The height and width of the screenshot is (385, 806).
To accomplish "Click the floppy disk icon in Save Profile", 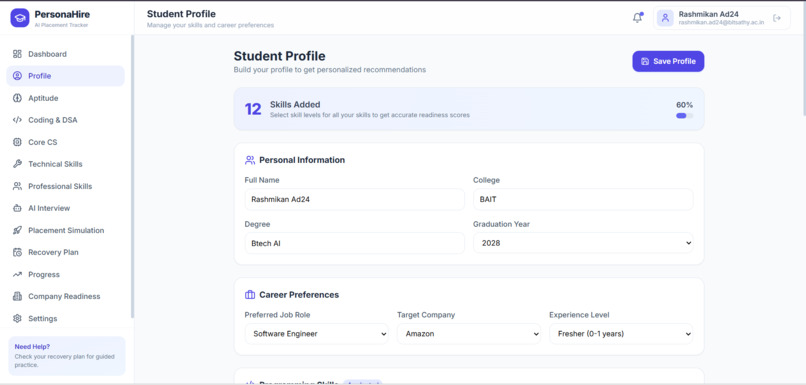I will (x=645, y=61).
